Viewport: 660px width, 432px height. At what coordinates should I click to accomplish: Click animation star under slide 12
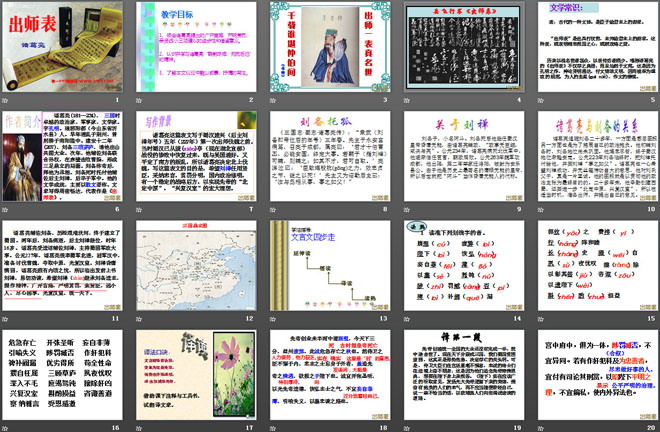139,319
